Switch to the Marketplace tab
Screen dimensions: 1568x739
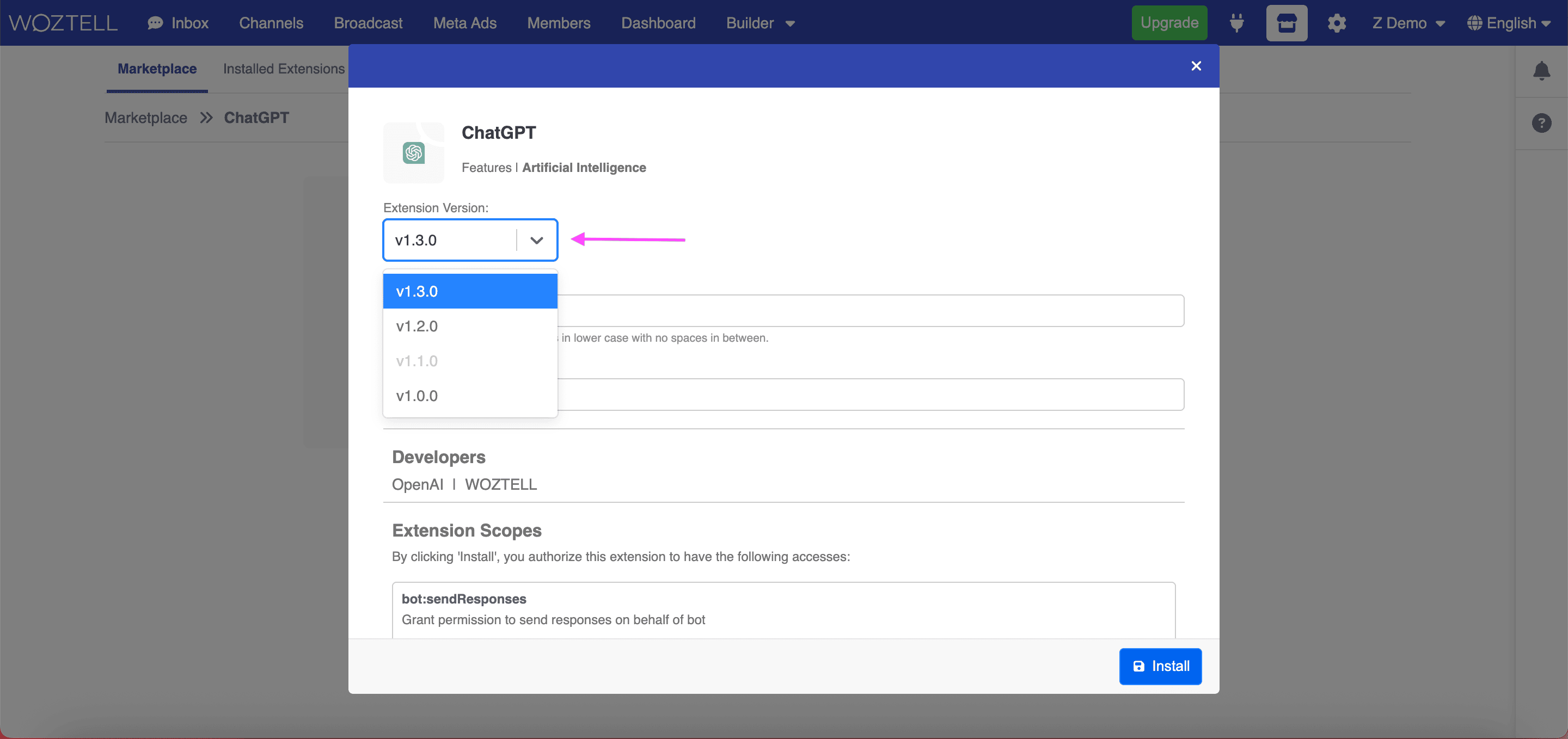point(157,69)
